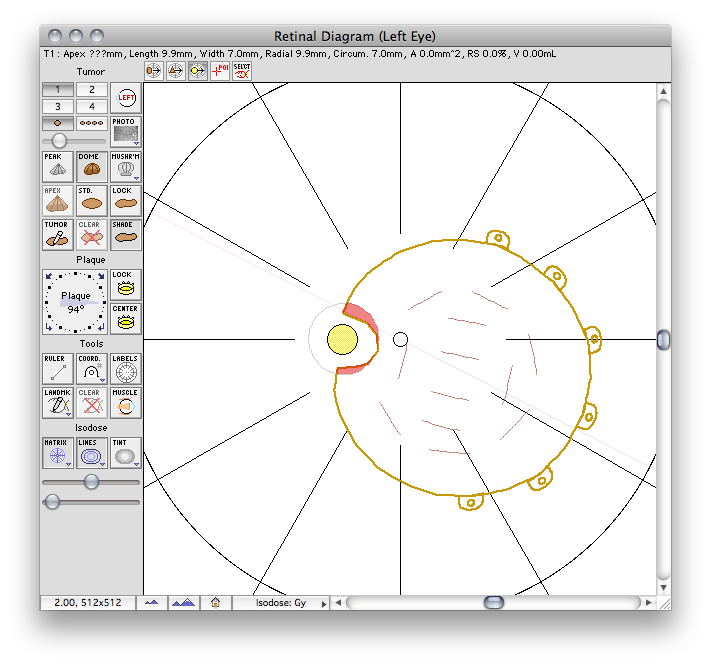This screenshot has width=711, height=665.
Task: Select the STD. standard tumor base
Action: pyautogui.click(x=92, y=200)
